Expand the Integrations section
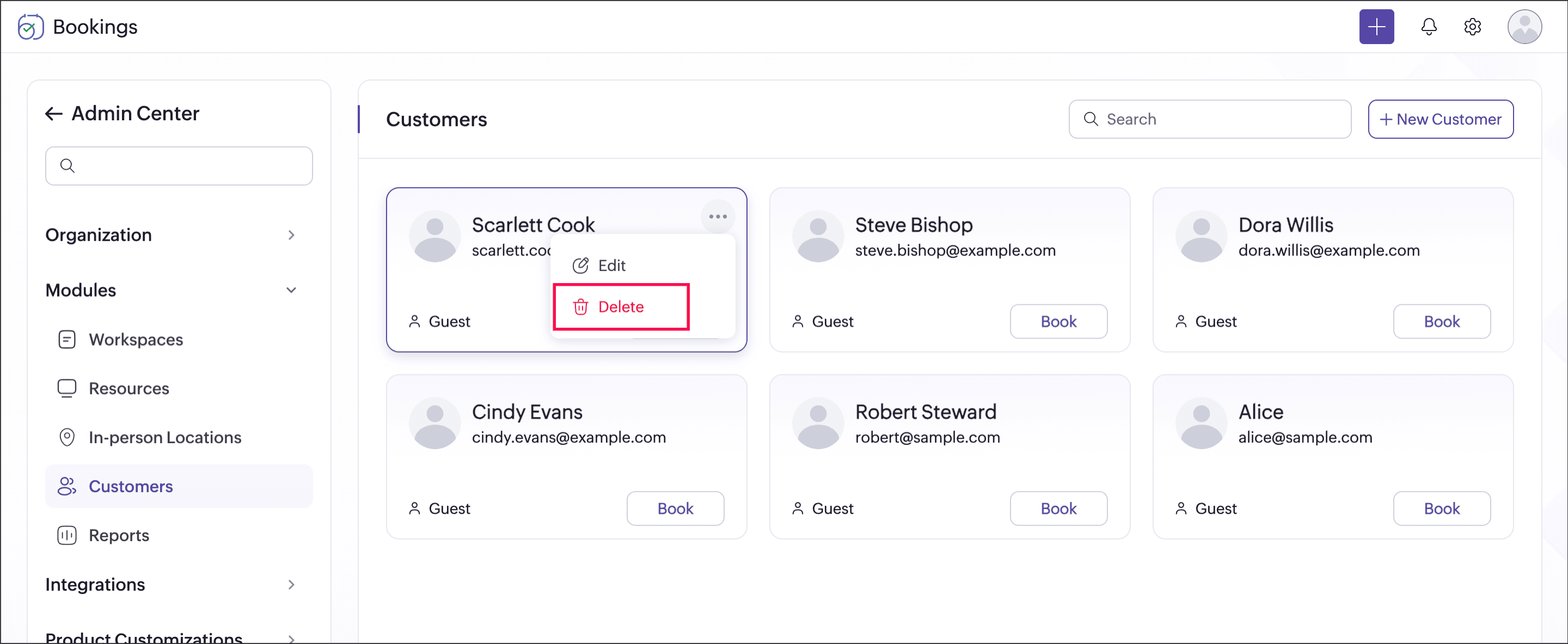 coord(170,584)
